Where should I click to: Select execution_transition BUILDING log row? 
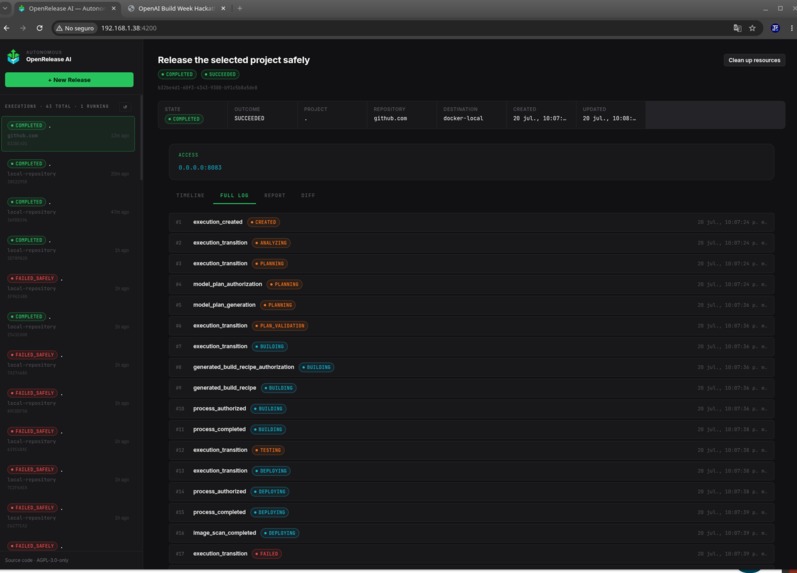coord(471,346)
